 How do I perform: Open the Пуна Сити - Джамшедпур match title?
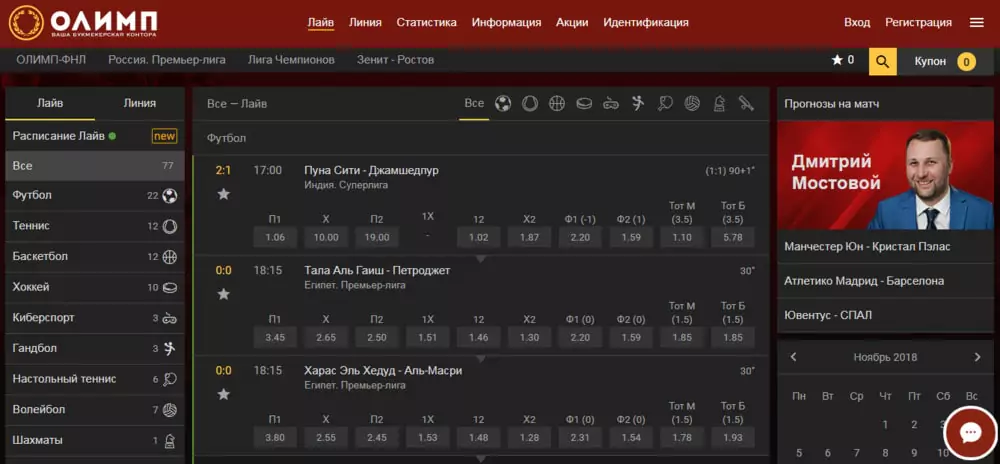371,170
